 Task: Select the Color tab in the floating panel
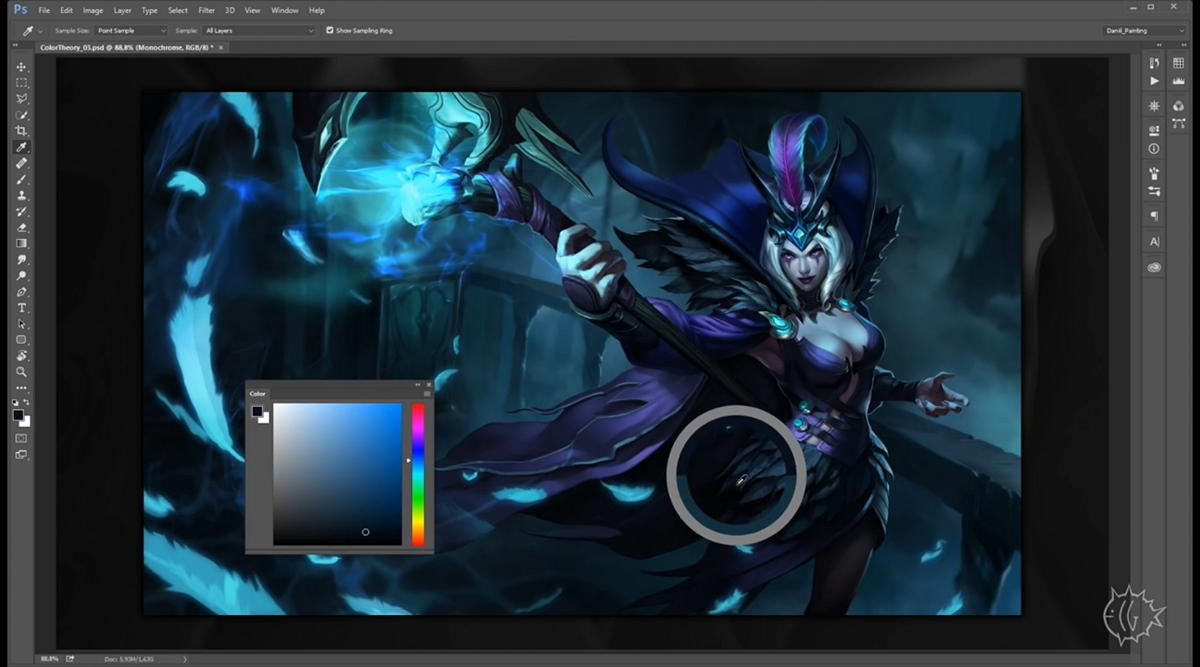(258, 394)
